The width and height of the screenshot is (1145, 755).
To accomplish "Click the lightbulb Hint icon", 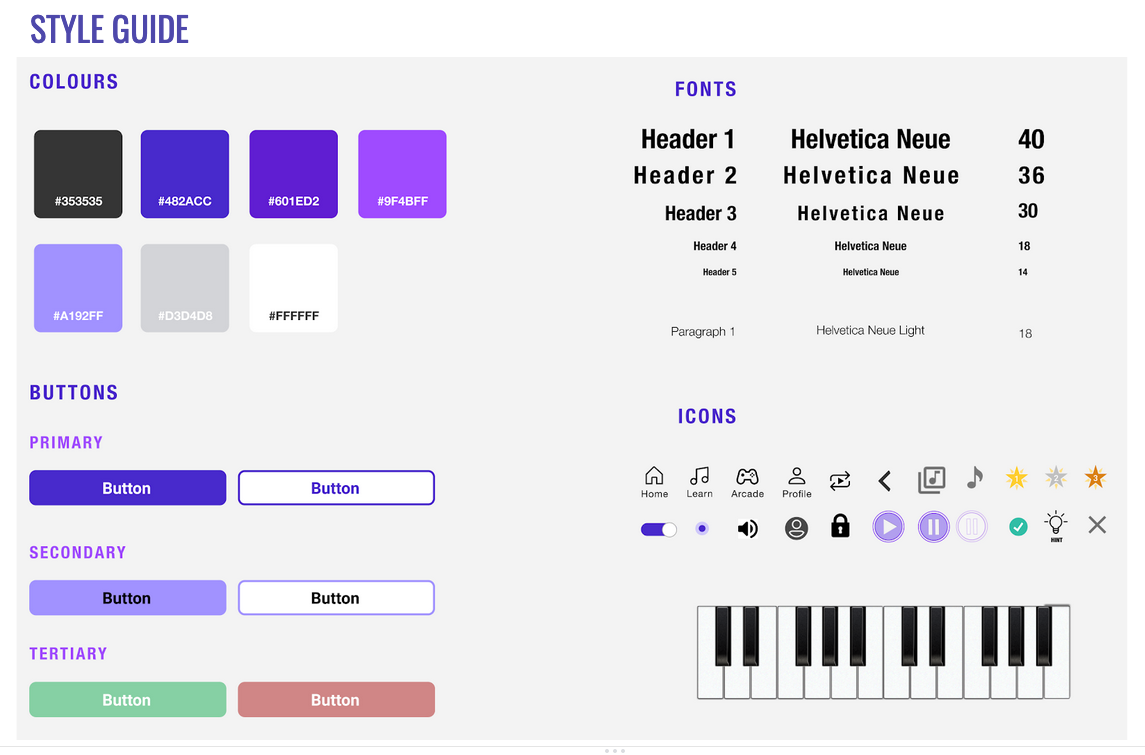I will tap(1056, 525).
